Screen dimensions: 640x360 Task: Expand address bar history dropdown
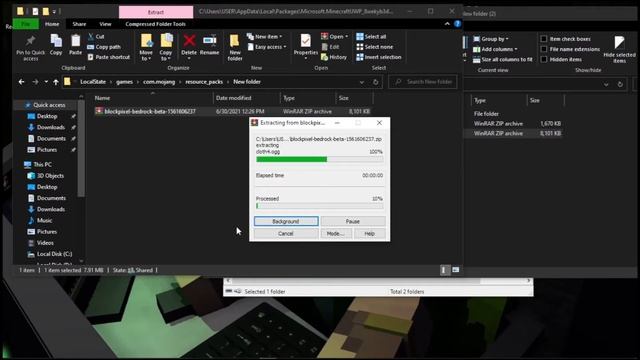coord(362,82)
